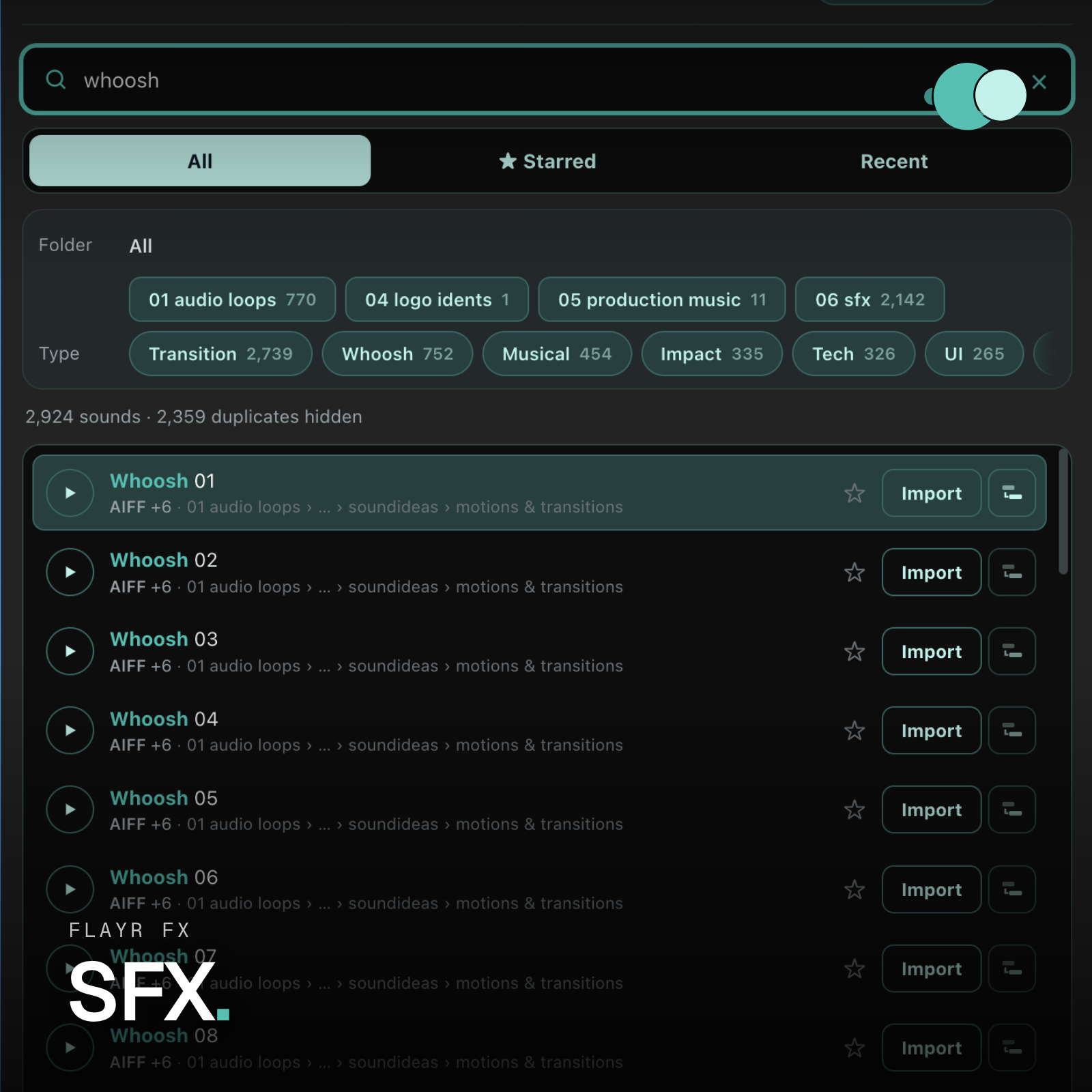Import the Whoosh 05 sound
This screenshot has height=1092, width=1092.
click(x=932, y=809)
